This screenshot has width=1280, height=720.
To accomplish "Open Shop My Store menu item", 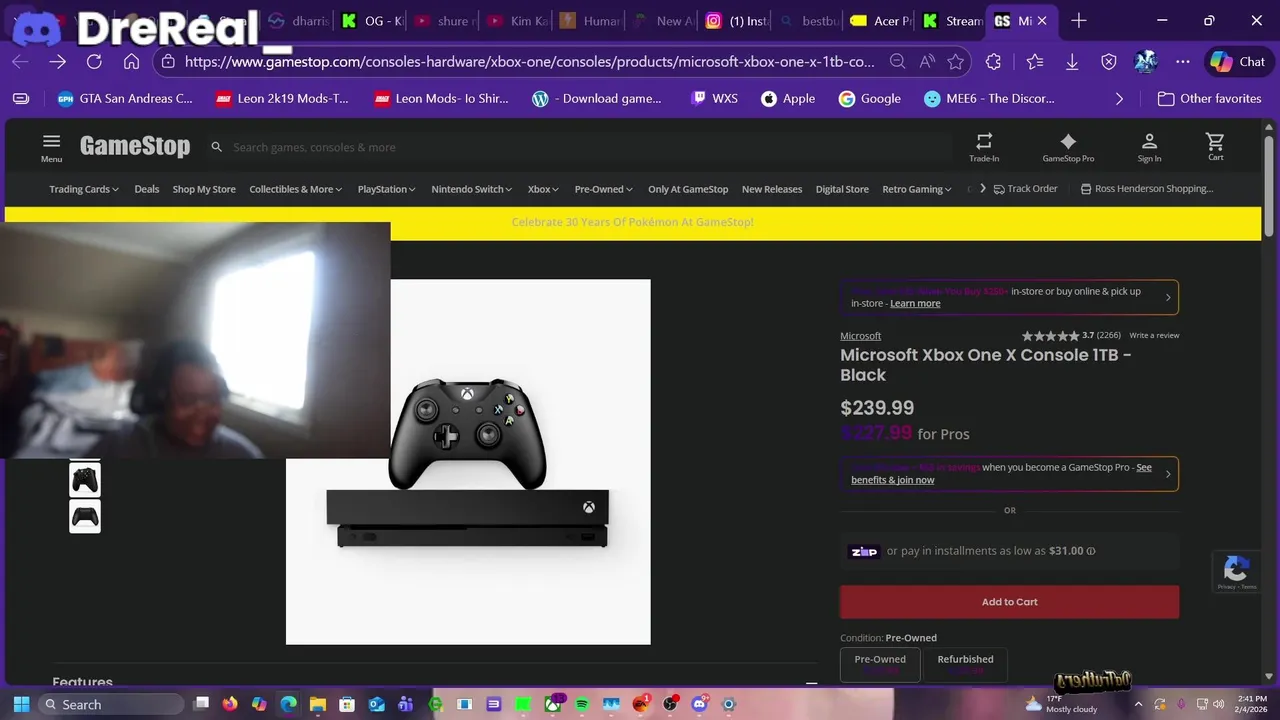I will tap(204, 189).
